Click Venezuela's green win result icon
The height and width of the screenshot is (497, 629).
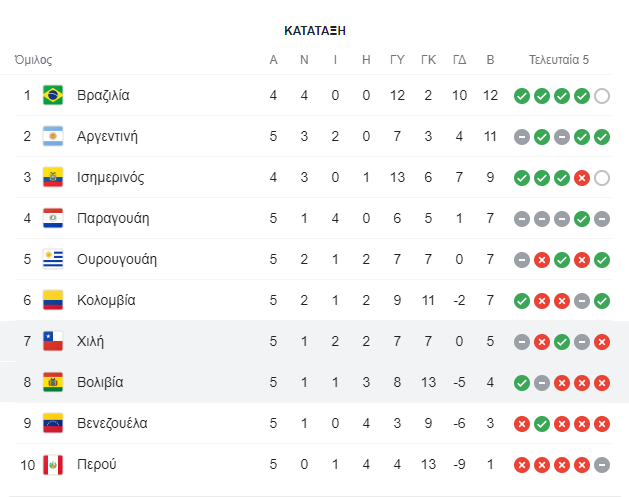click(x=542, y=424)
